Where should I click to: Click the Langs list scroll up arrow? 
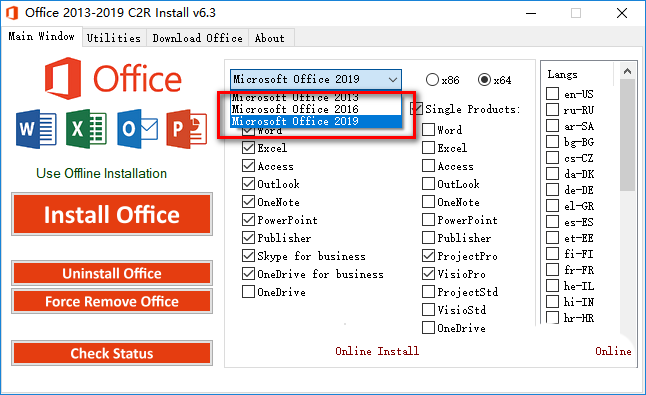coord(627,71)
